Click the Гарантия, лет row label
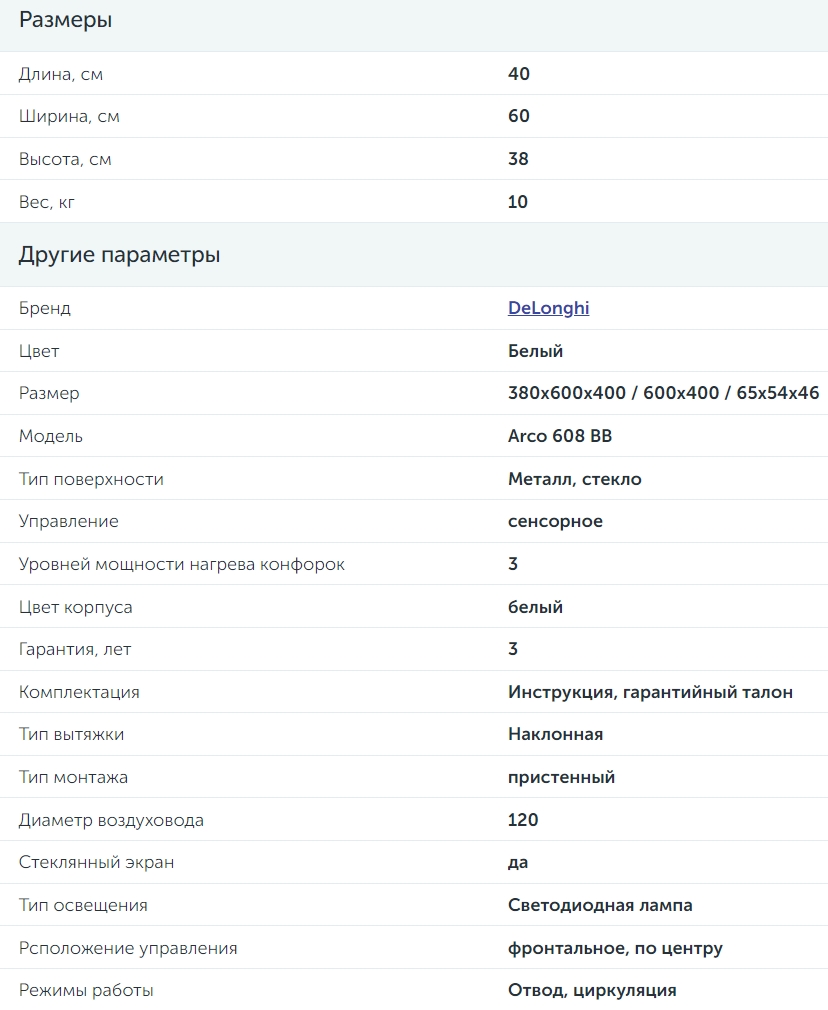The height and width of the screenshot is (1010, 828). click(75, 649)
